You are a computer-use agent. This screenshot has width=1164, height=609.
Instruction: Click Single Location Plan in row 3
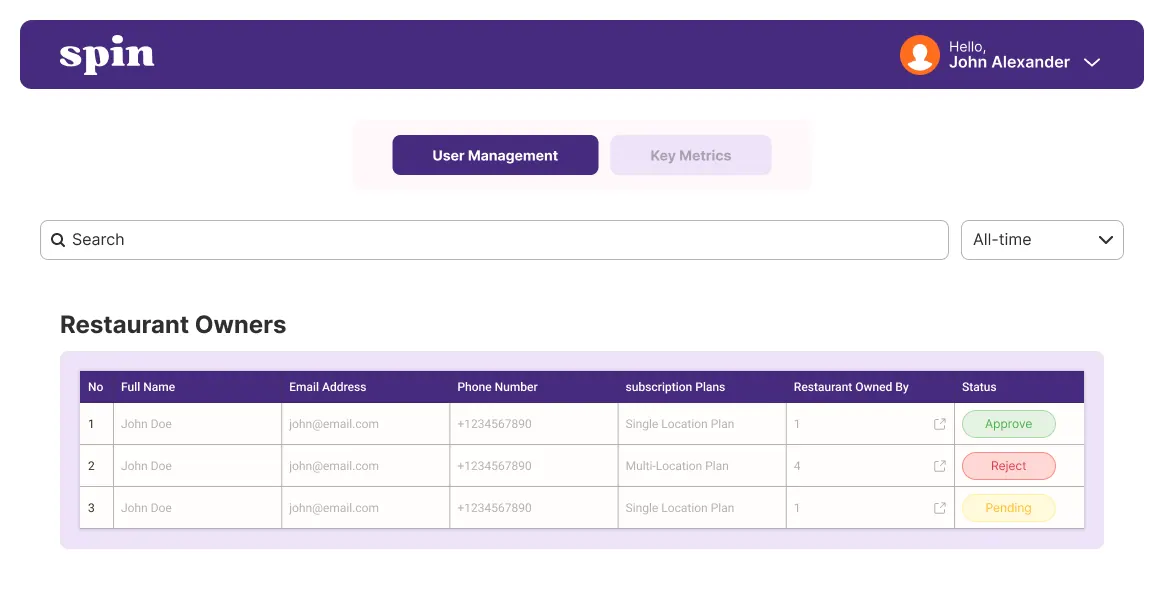coord(679,508)
